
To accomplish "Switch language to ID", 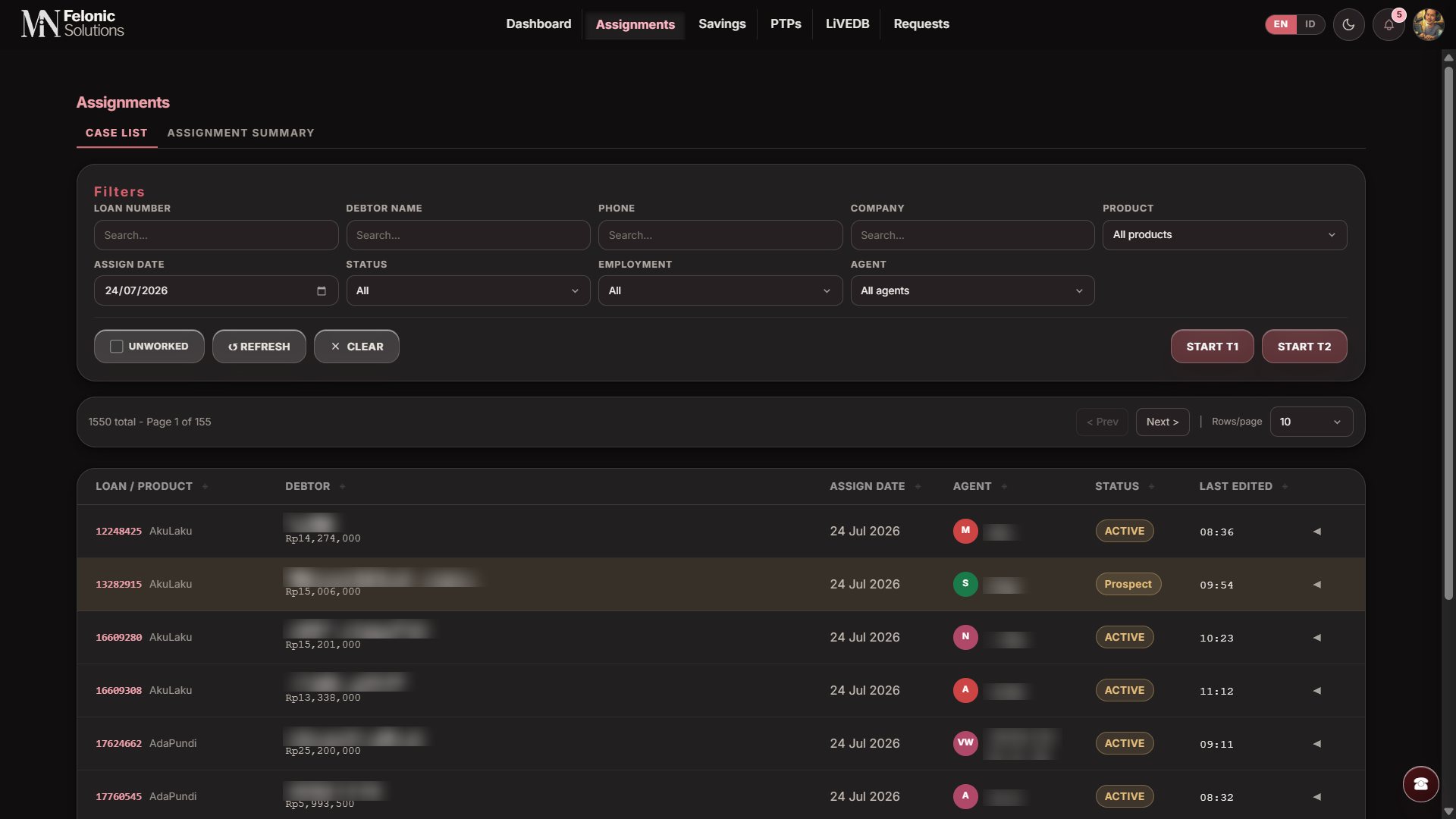I will 1310,24.
